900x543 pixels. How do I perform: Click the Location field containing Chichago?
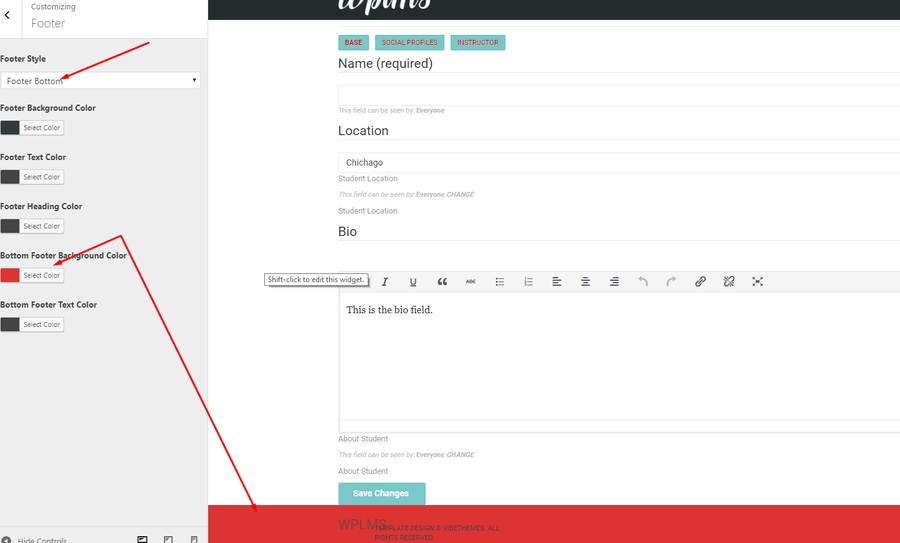tap(619, 162)
